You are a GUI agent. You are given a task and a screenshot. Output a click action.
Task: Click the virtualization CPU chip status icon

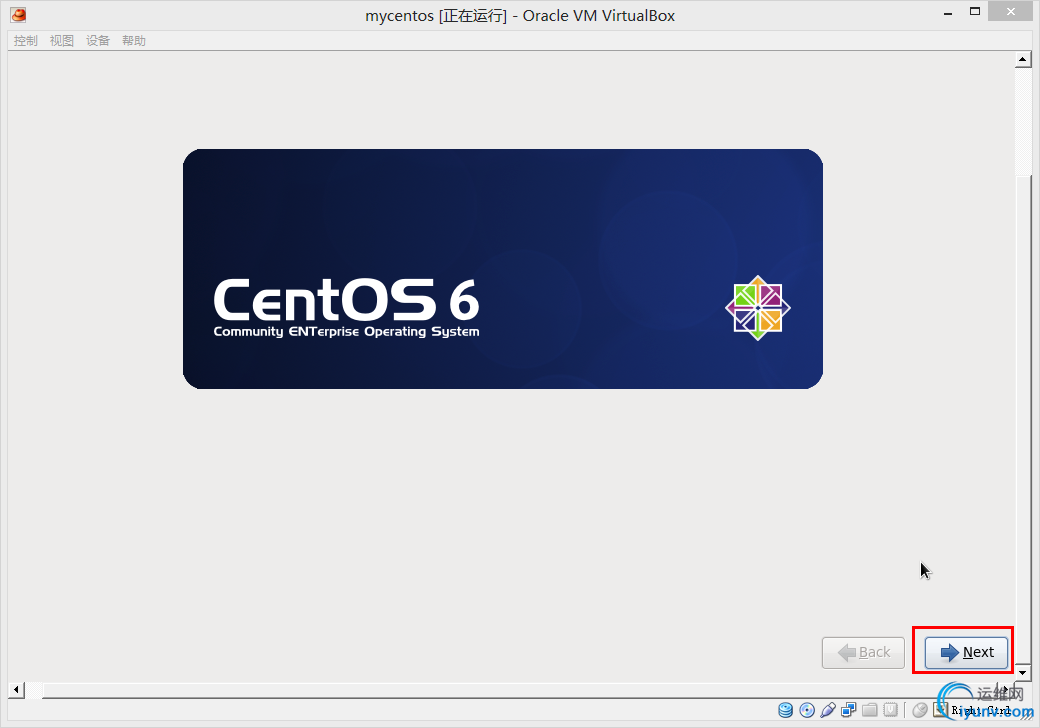(891, 710)
